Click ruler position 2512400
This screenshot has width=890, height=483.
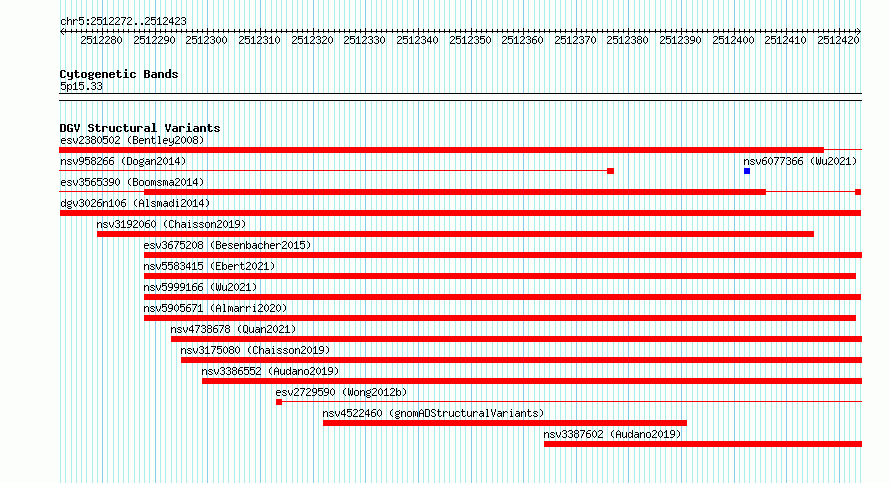[733, 40]
